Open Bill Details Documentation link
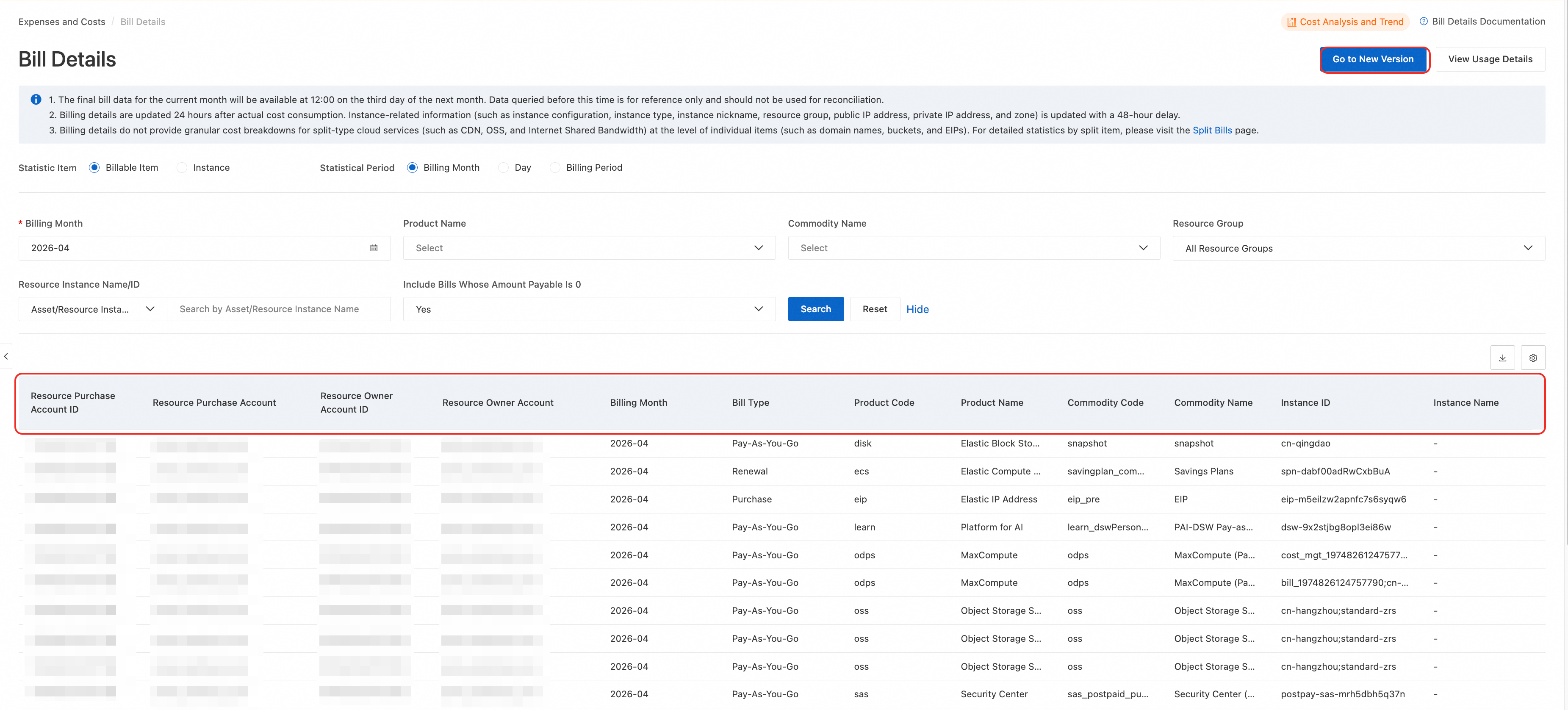 tap(1488, 21)
